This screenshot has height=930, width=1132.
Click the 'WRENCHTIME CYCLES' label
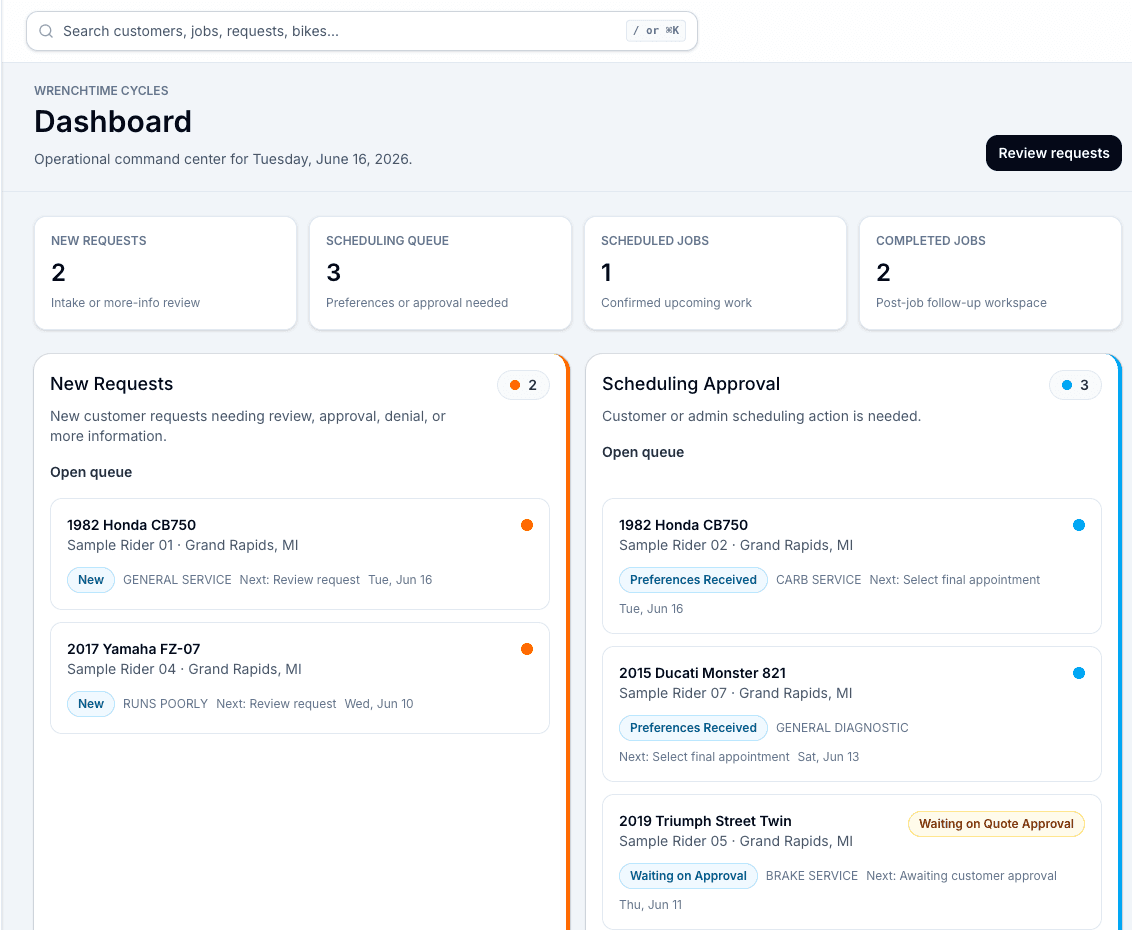tap(101, 91)
